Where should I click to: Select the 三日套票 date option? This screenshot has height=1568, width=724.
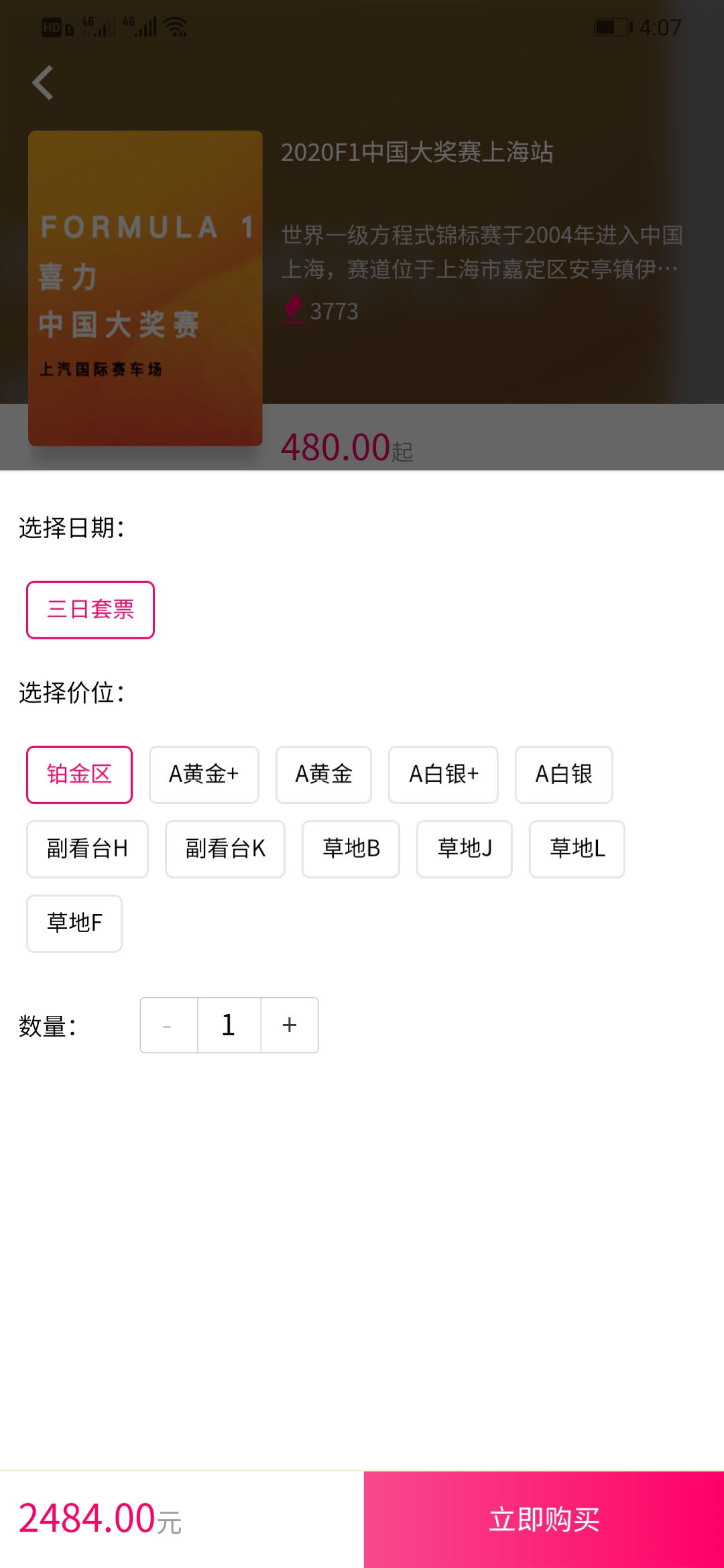[x=90, y=610]
